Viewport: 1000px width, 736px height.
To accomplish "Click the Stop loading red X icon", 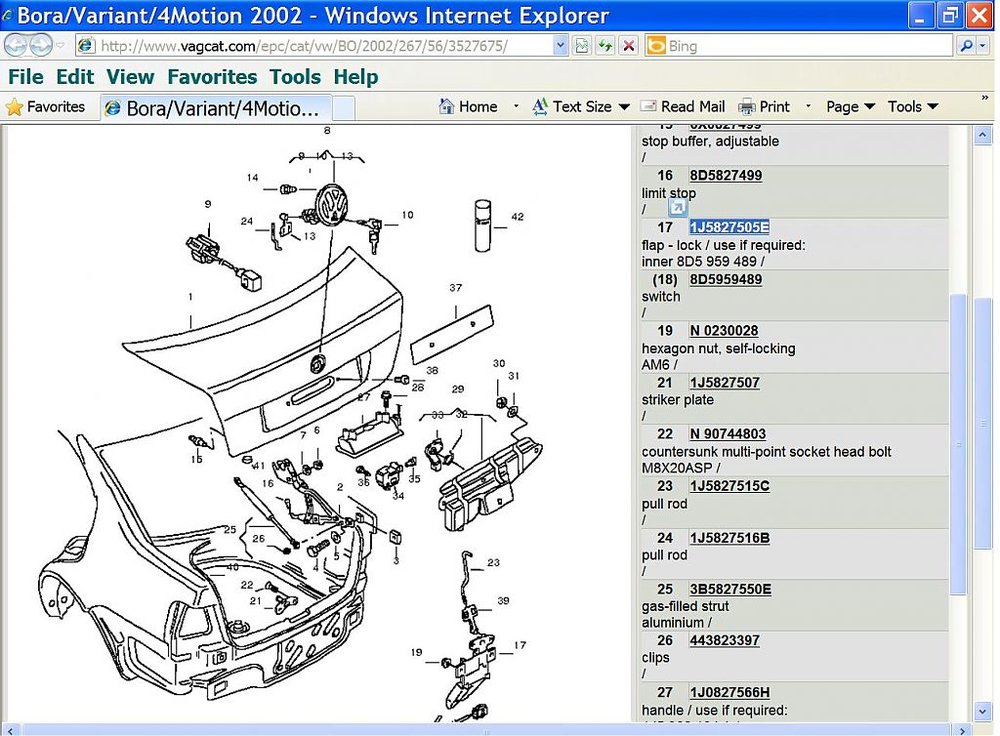I will pyautogui.click(x=629, y=46).
